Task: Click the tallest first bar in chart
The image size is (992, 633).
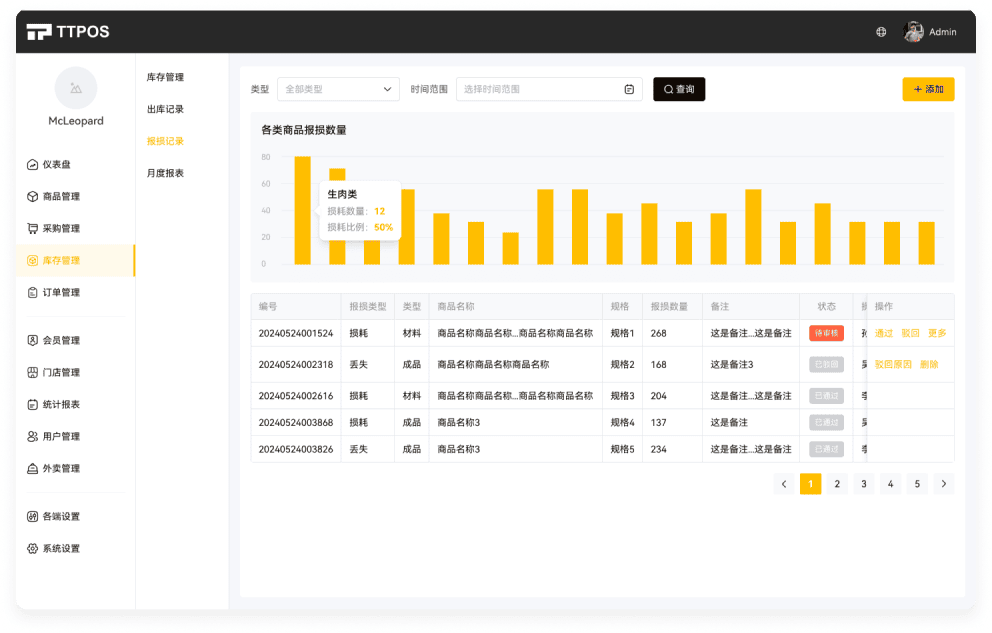Action: click(x=302, y=210)
